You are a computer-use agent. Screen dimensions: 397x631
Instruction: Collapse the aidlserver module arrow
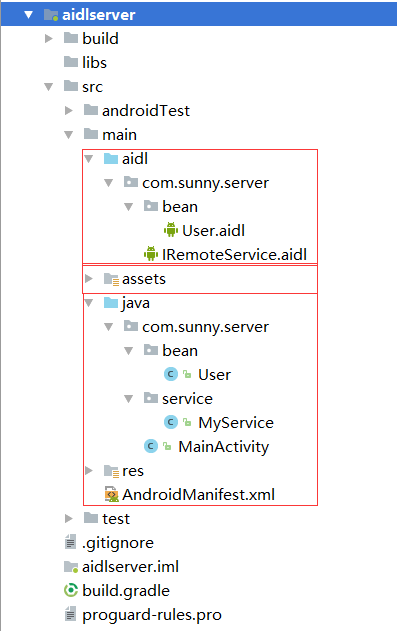[28, 15]
